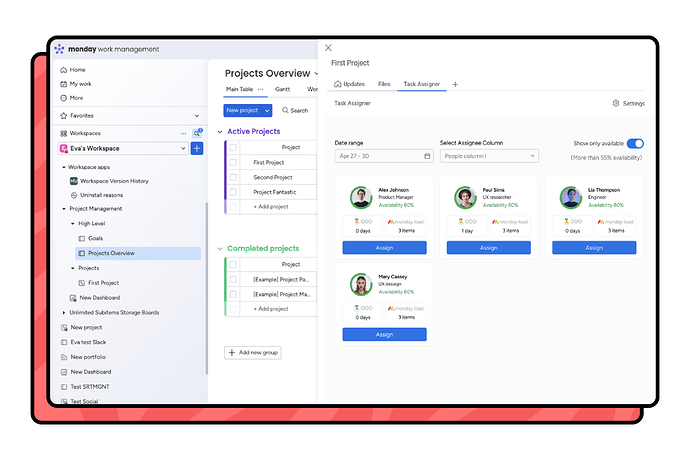Check the Active Projects header checkbox
The image size is (690, 460).
pyautogui.click(x=233, y=147)
